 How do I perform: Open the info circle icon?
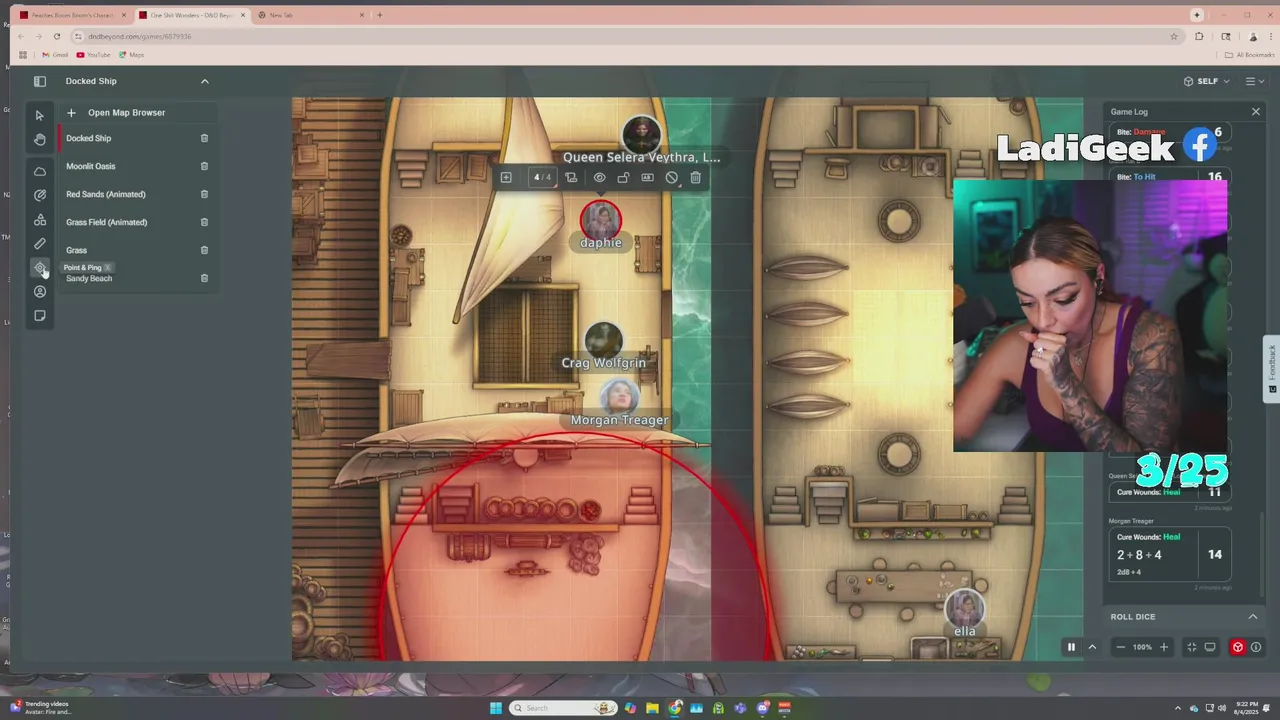[1256, 647]
